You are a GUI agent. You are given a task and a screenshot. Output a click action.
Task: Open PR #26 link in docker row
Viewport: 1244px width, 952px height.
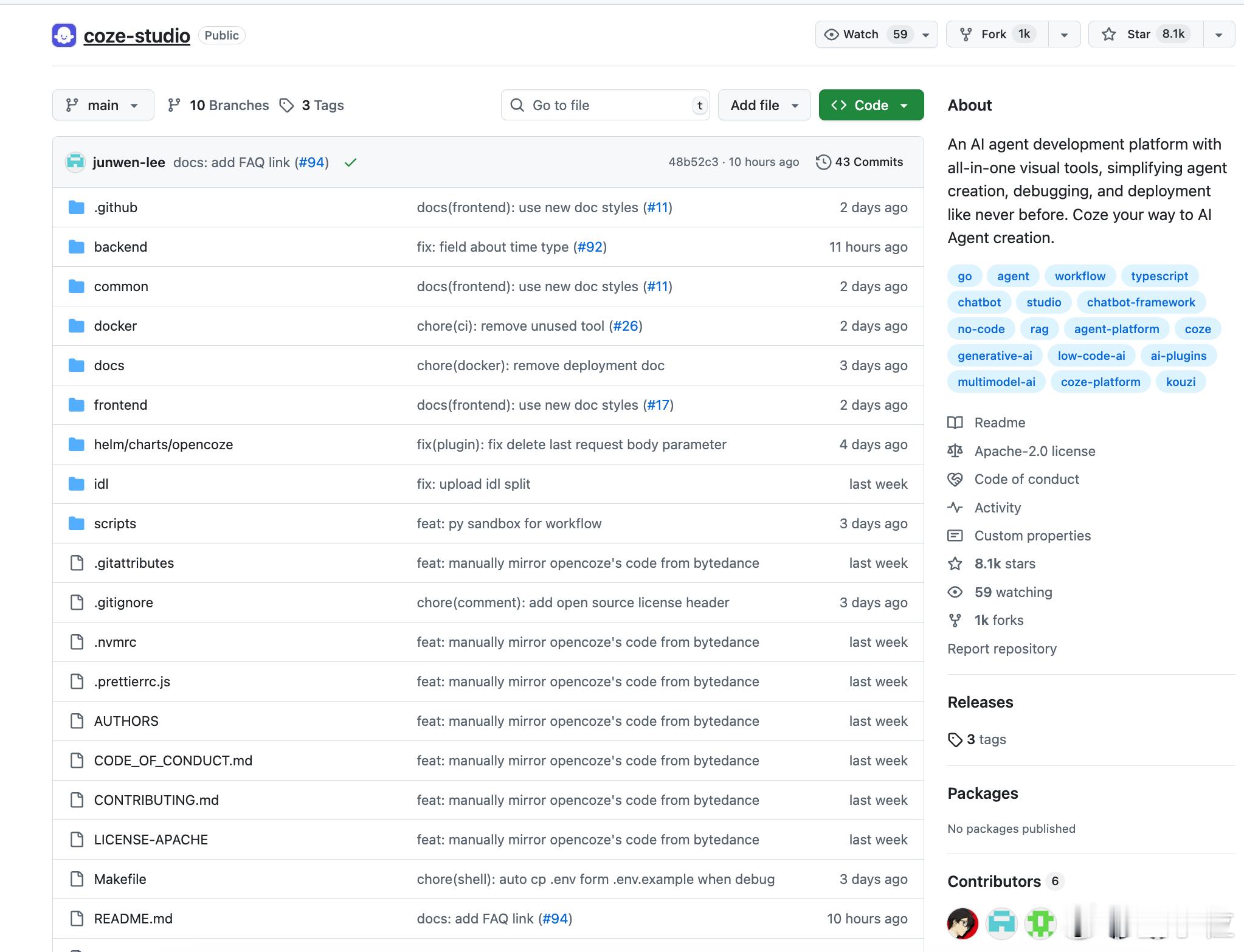(626, 326)
